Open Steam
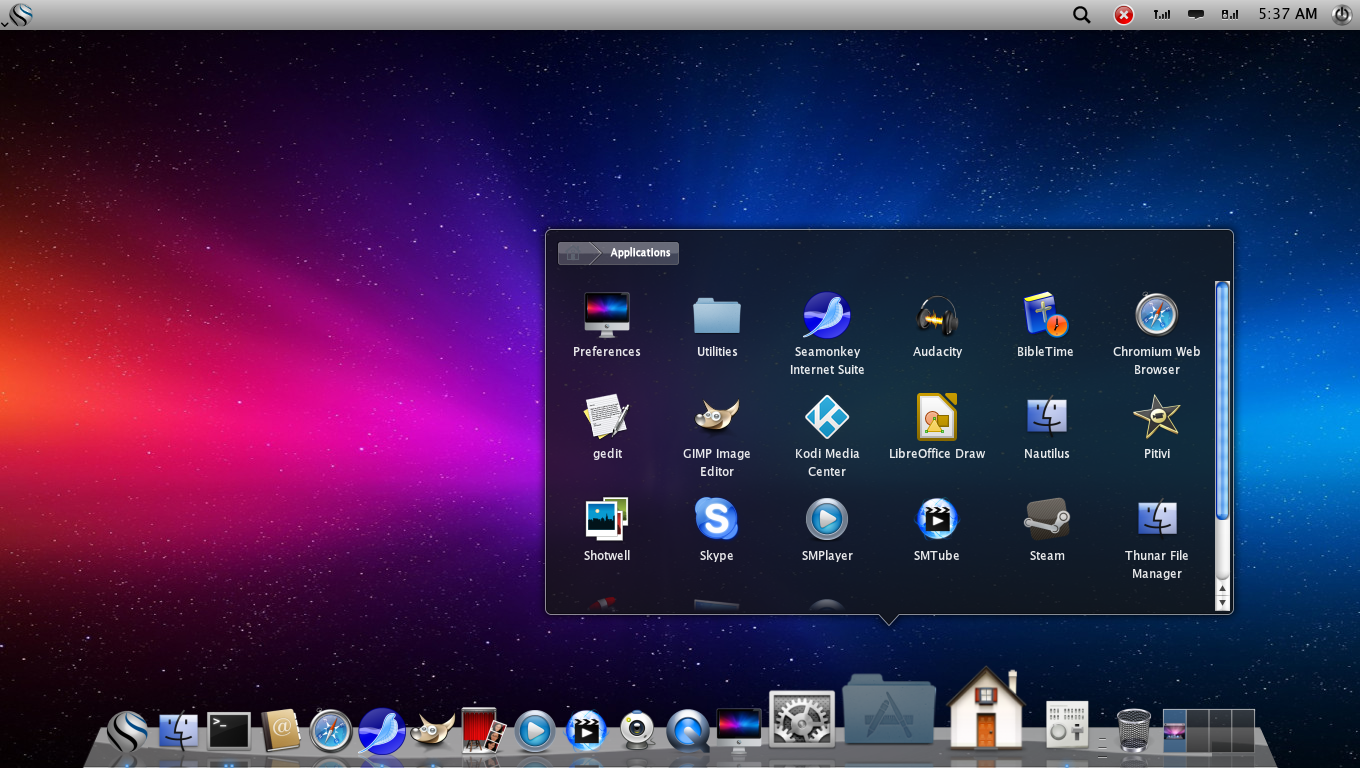The image size is (1360, 768). click(x=1047, y=529)
